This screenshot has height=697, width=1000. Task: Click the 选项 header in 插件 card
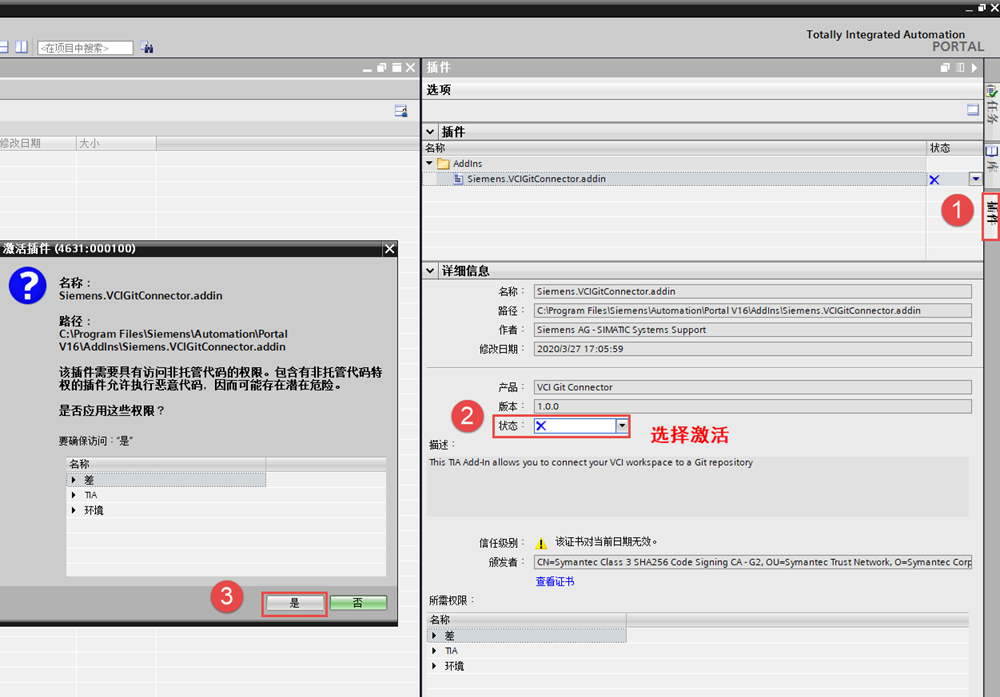(439, 90)
